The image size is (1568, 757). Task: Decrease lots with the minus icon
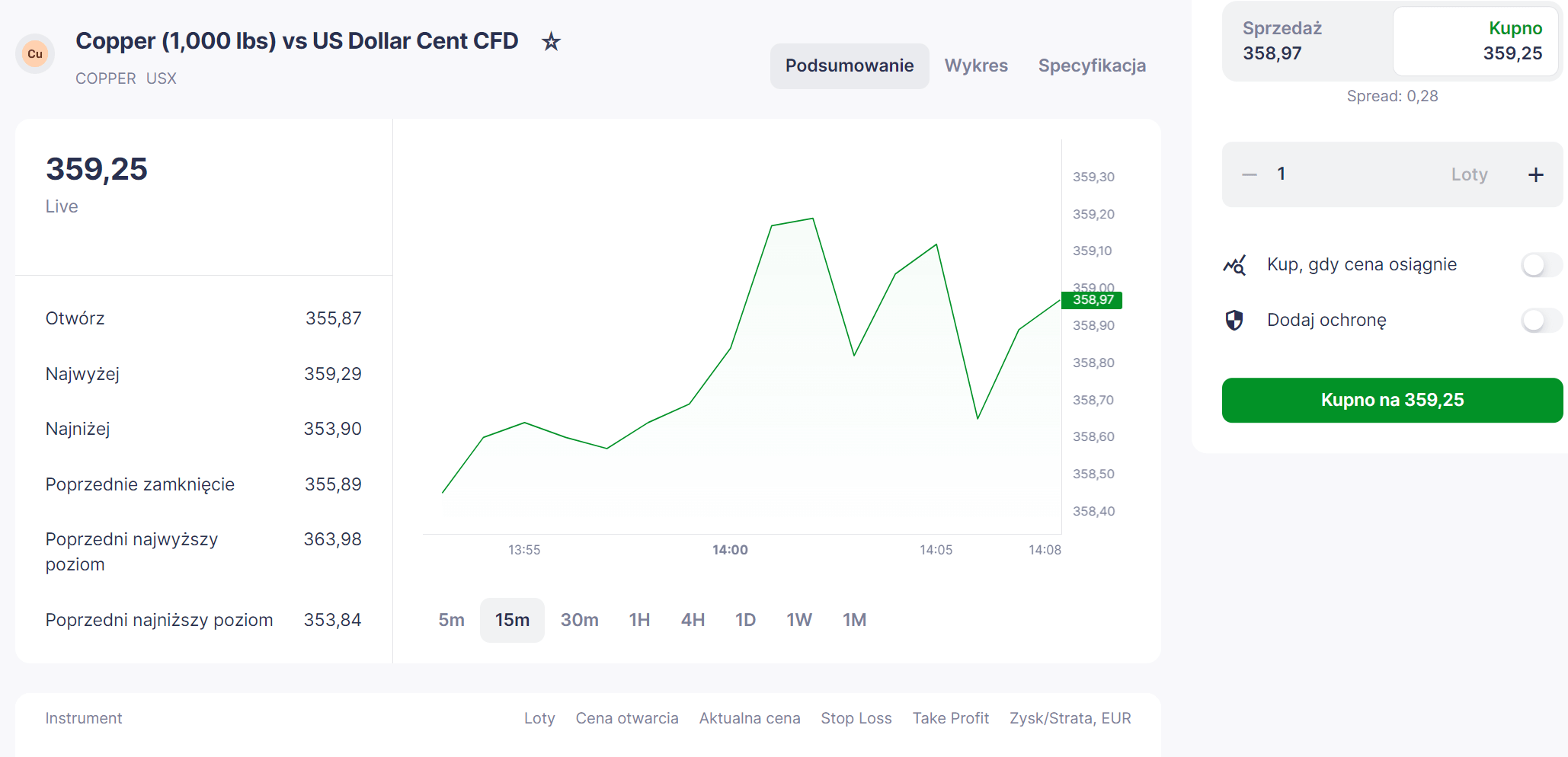click(1250, 174)
